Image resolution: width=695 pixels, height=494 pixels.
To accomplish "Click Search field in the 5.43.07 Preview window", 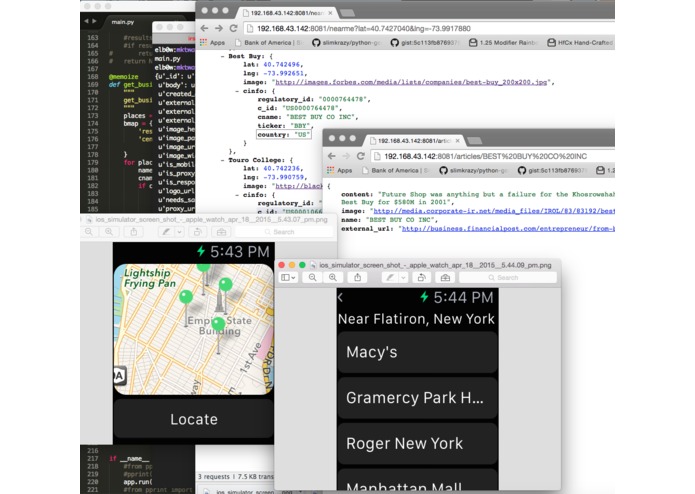I will click(284, 232).
